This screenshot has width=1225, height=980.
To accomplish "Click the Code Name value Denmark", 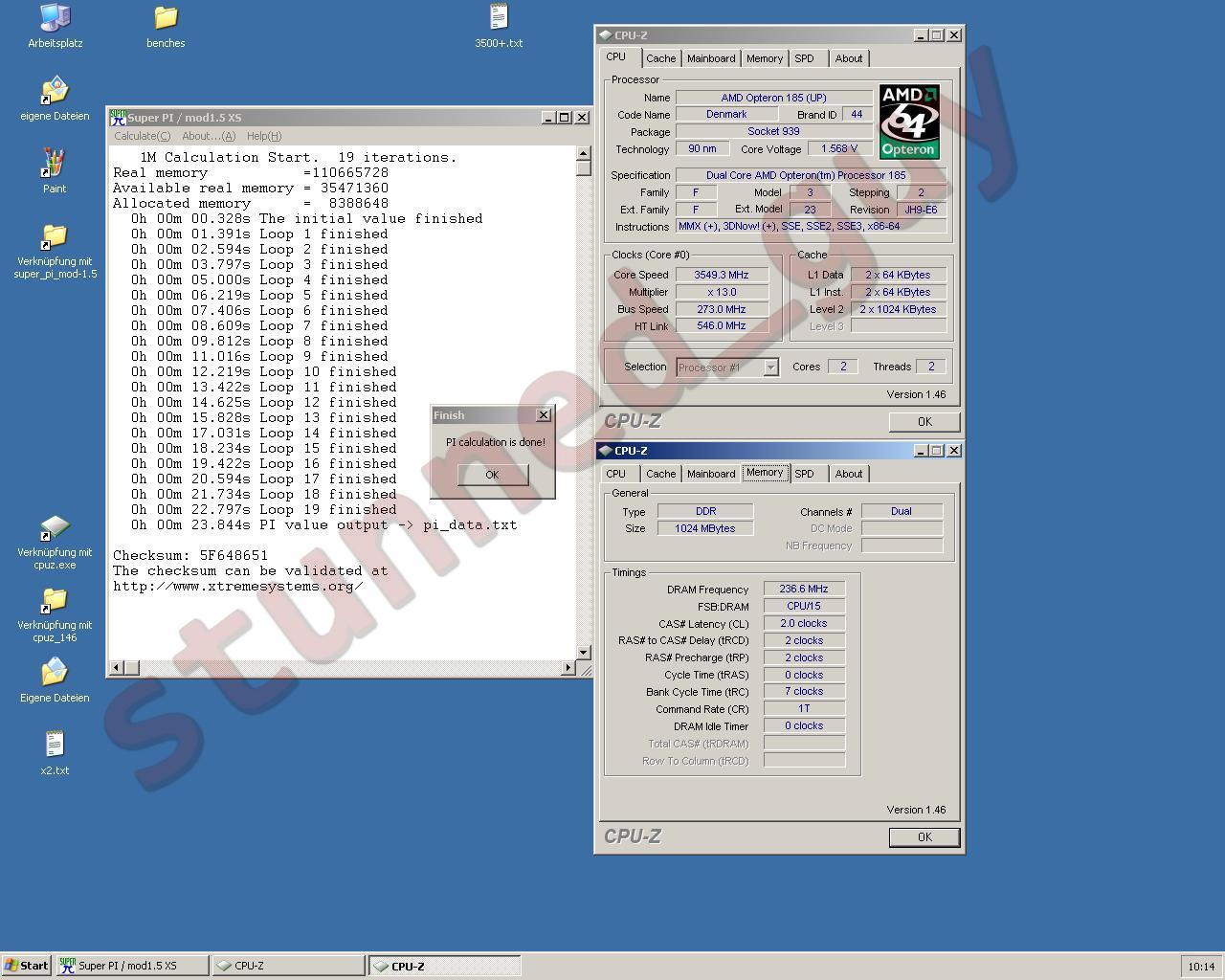I will [726, 114].
